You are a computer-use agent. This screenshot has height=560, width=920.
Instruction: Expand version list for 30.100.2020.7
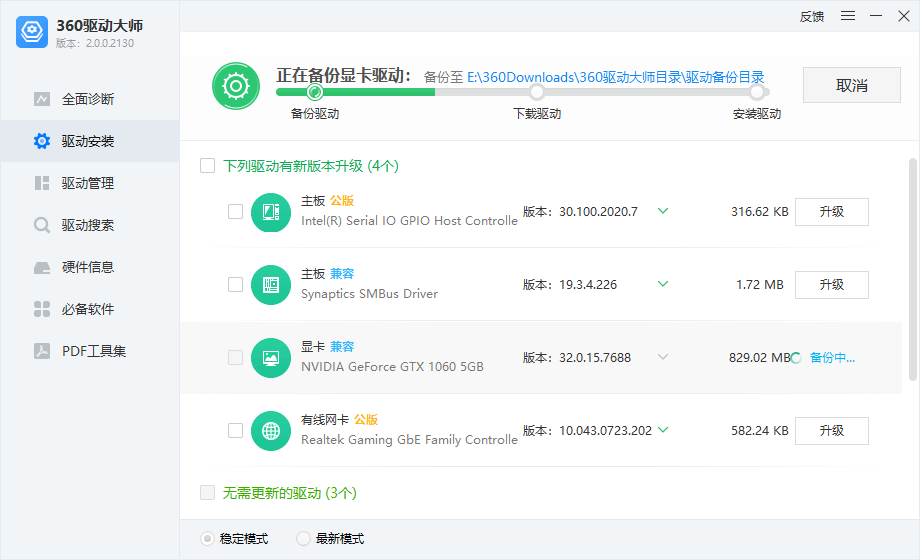pyautogui.click(x=663, y=211)
